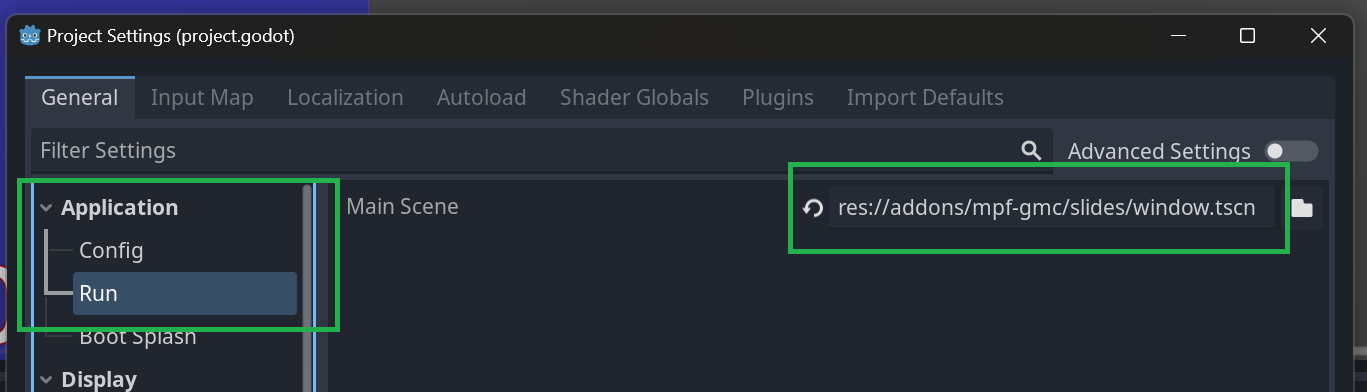Switch to the Input Map tab
This screenshot has width=1367, height=392.
pyautogui.click(x=202, y=97)
